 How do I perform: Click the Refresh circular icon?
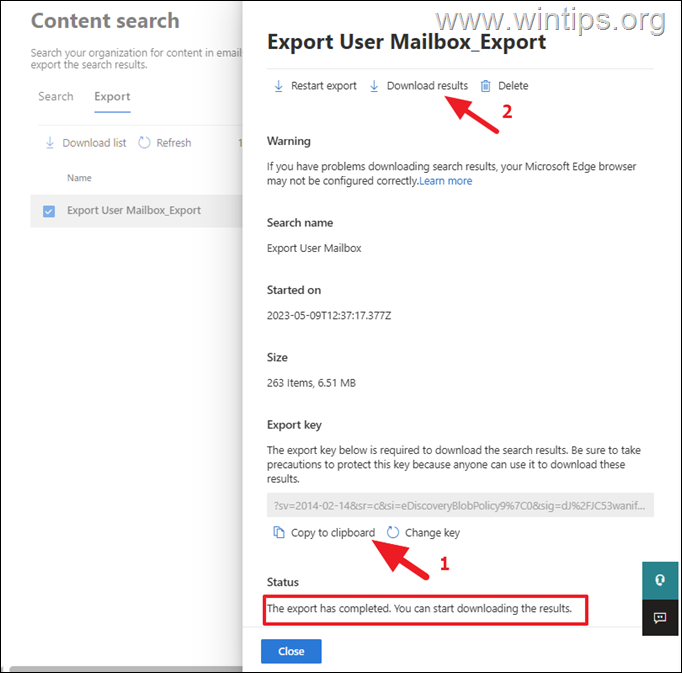144,143
